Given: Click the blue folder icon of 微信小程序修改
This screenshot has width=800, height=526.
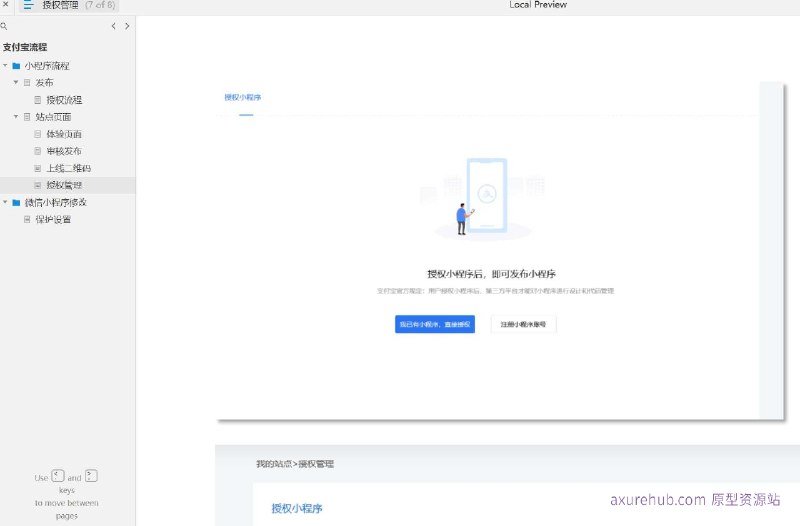Looking at the screenshot, I should (x=16, y=203).
